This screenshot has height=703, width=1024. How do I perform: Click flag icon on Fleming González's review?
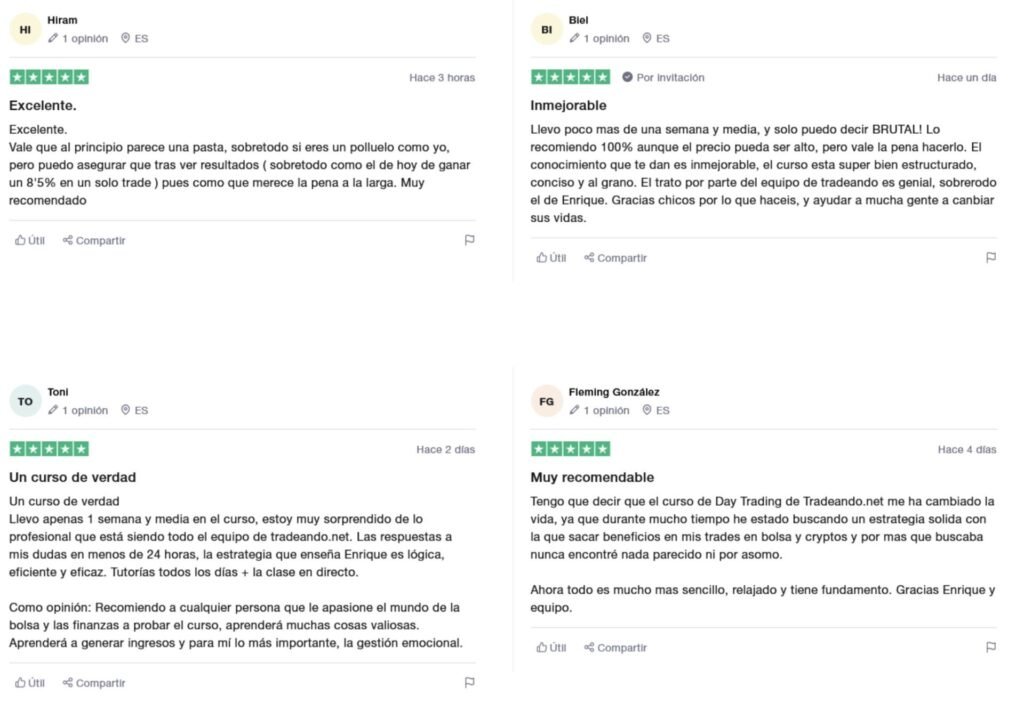[991, 647]
